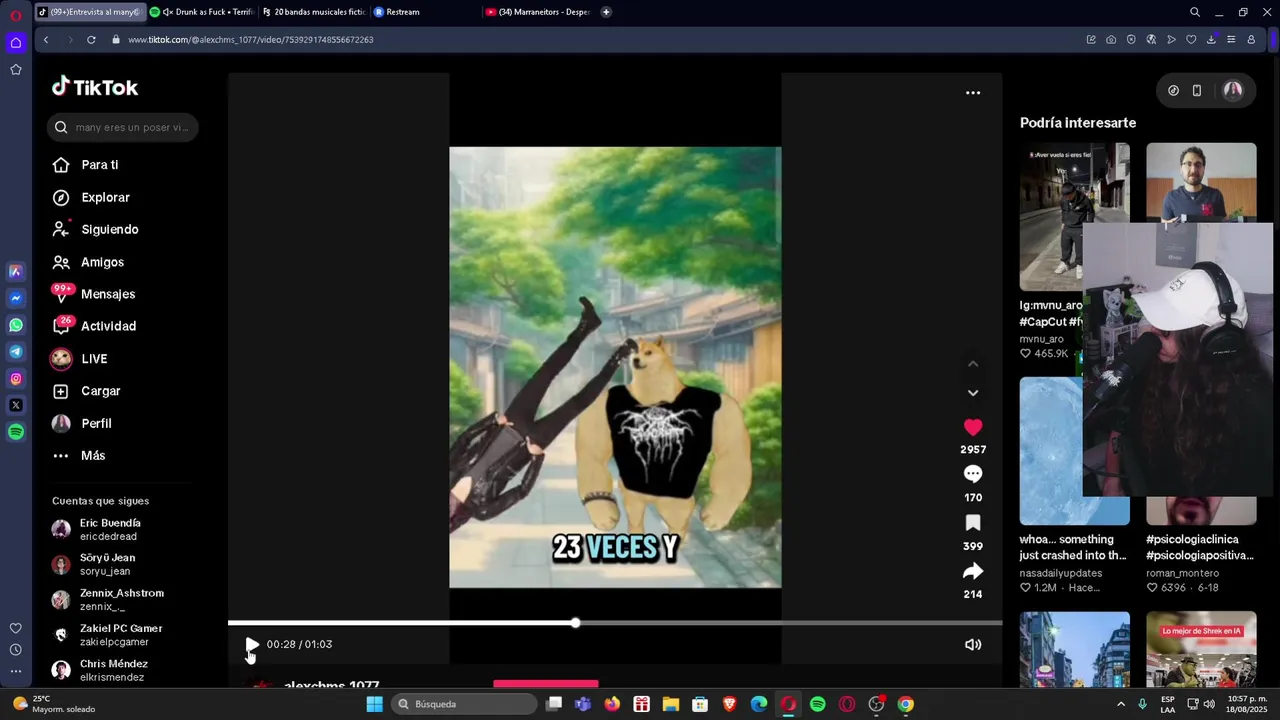This screenshot has width=1280, height=720.
Task: Switch to the 20 bandas musicales tab
Action: (314, 12)
